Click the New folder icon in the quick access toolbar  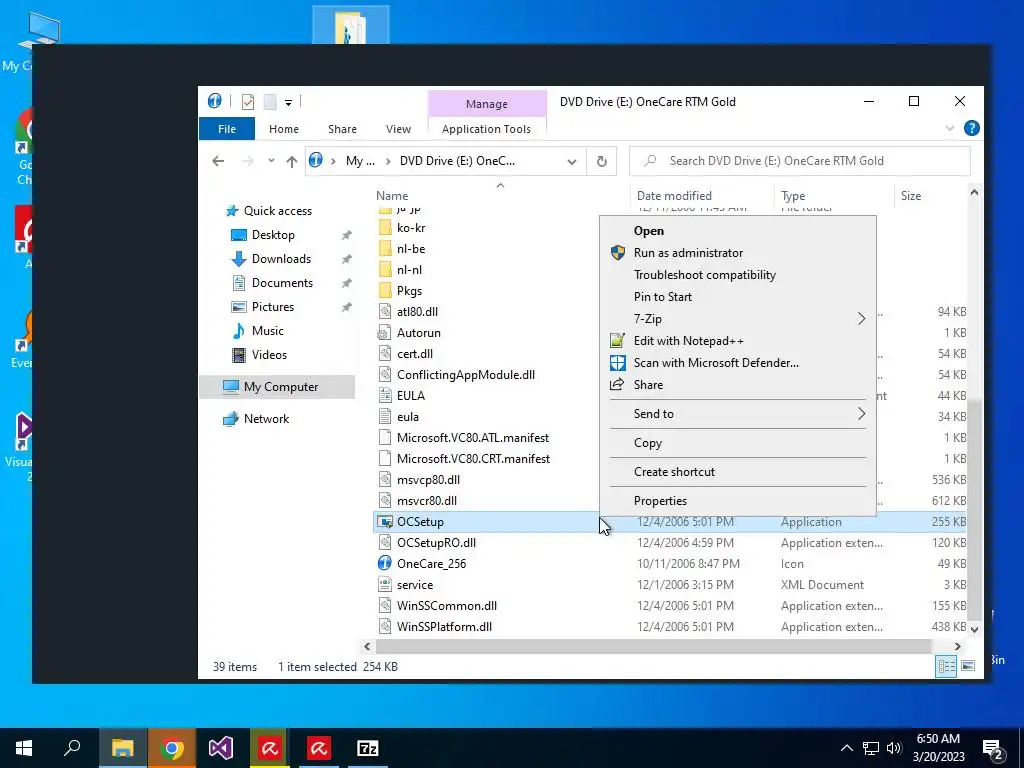(x=270, y=102)
